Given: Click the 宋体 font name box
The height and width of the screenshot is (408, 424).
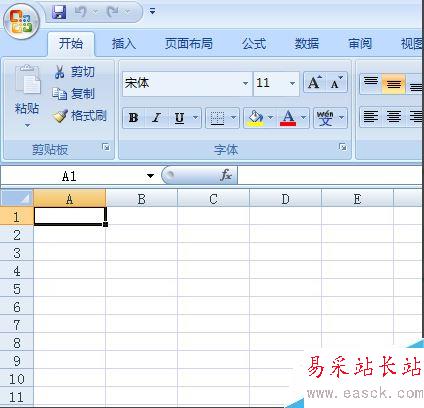Looking at the screenshot, I should click(182, 83).
